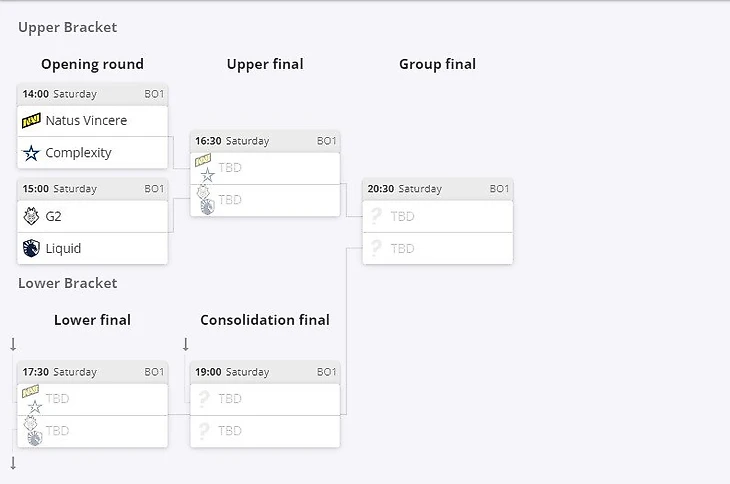The image size is (730, 484).
Task: Open the G2 team link
Action: 54,216
